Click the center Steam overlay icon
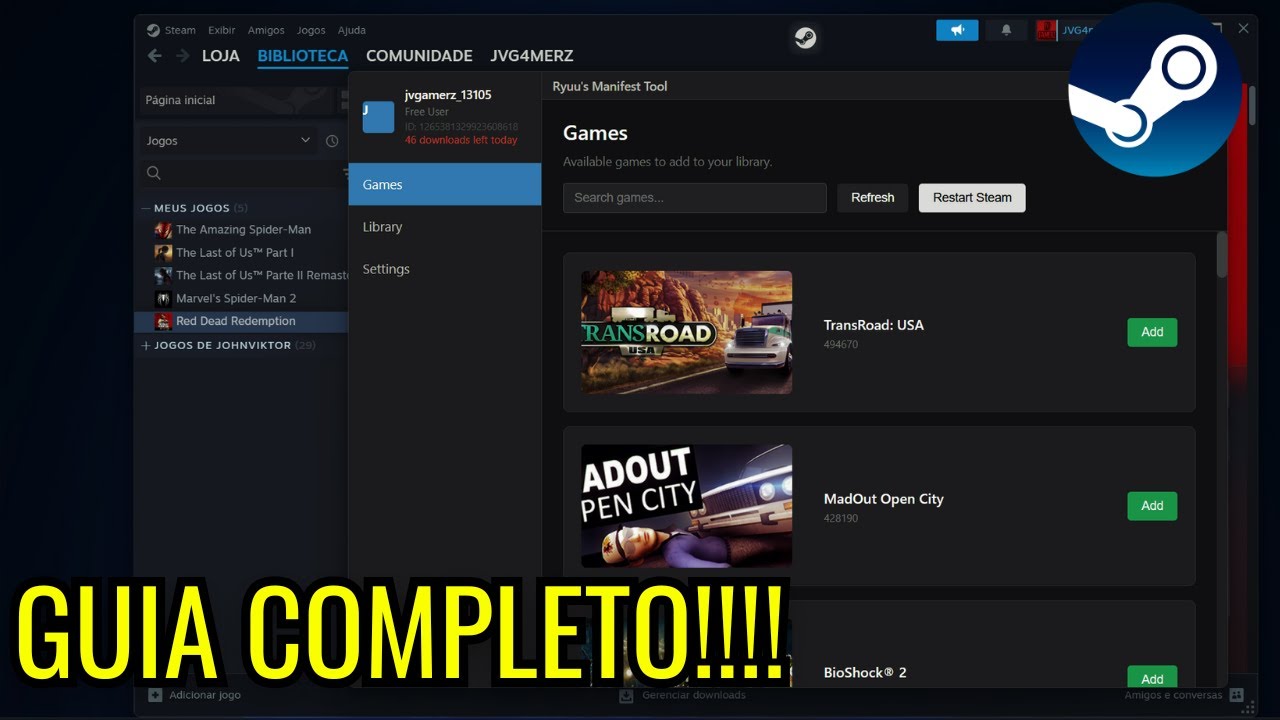1280x720 pixels. (x=805, y=38)
